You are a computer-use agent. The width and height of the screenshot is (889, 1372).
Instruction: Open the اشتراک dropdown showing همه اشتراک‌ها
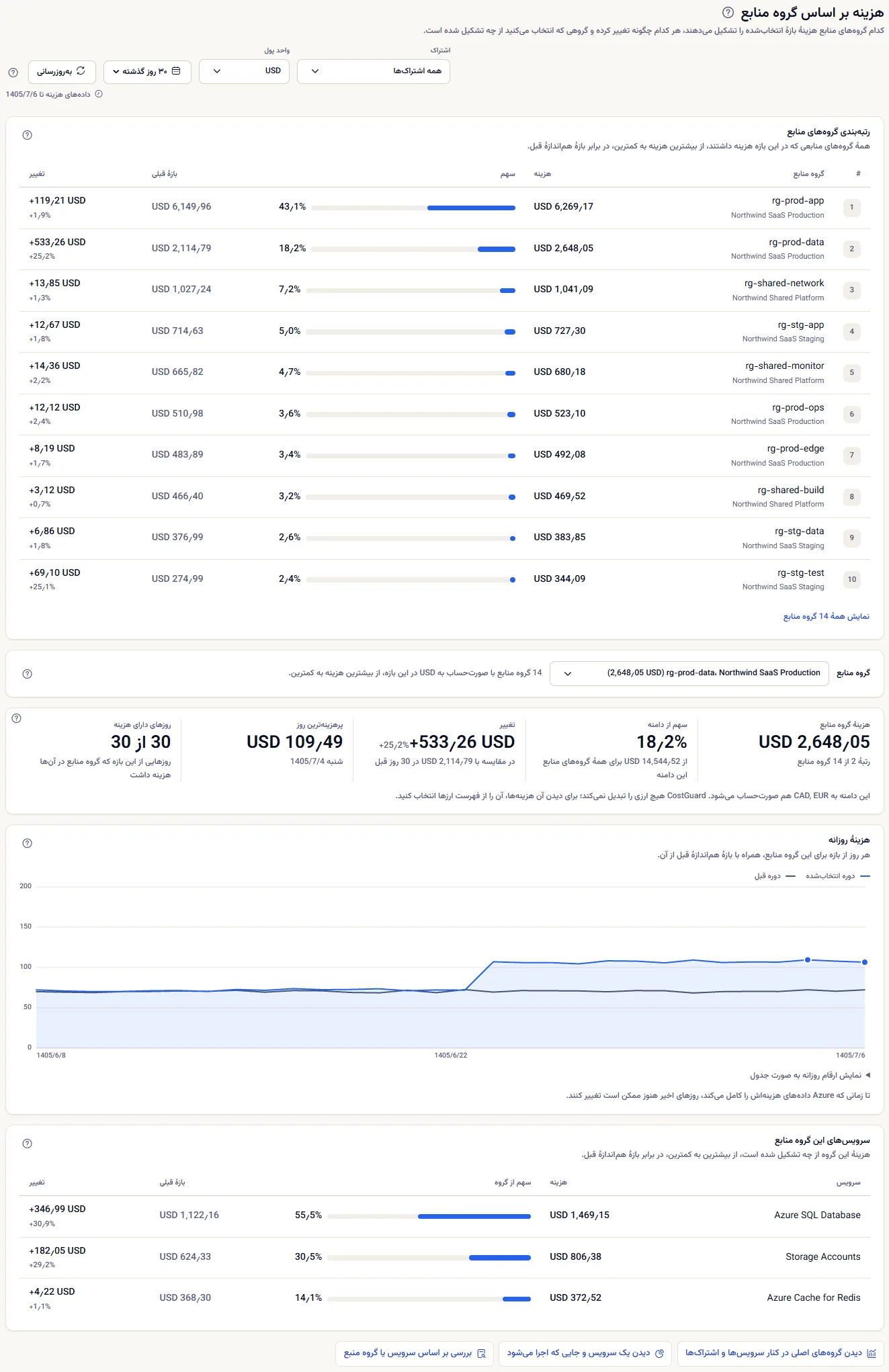point(374,71)
